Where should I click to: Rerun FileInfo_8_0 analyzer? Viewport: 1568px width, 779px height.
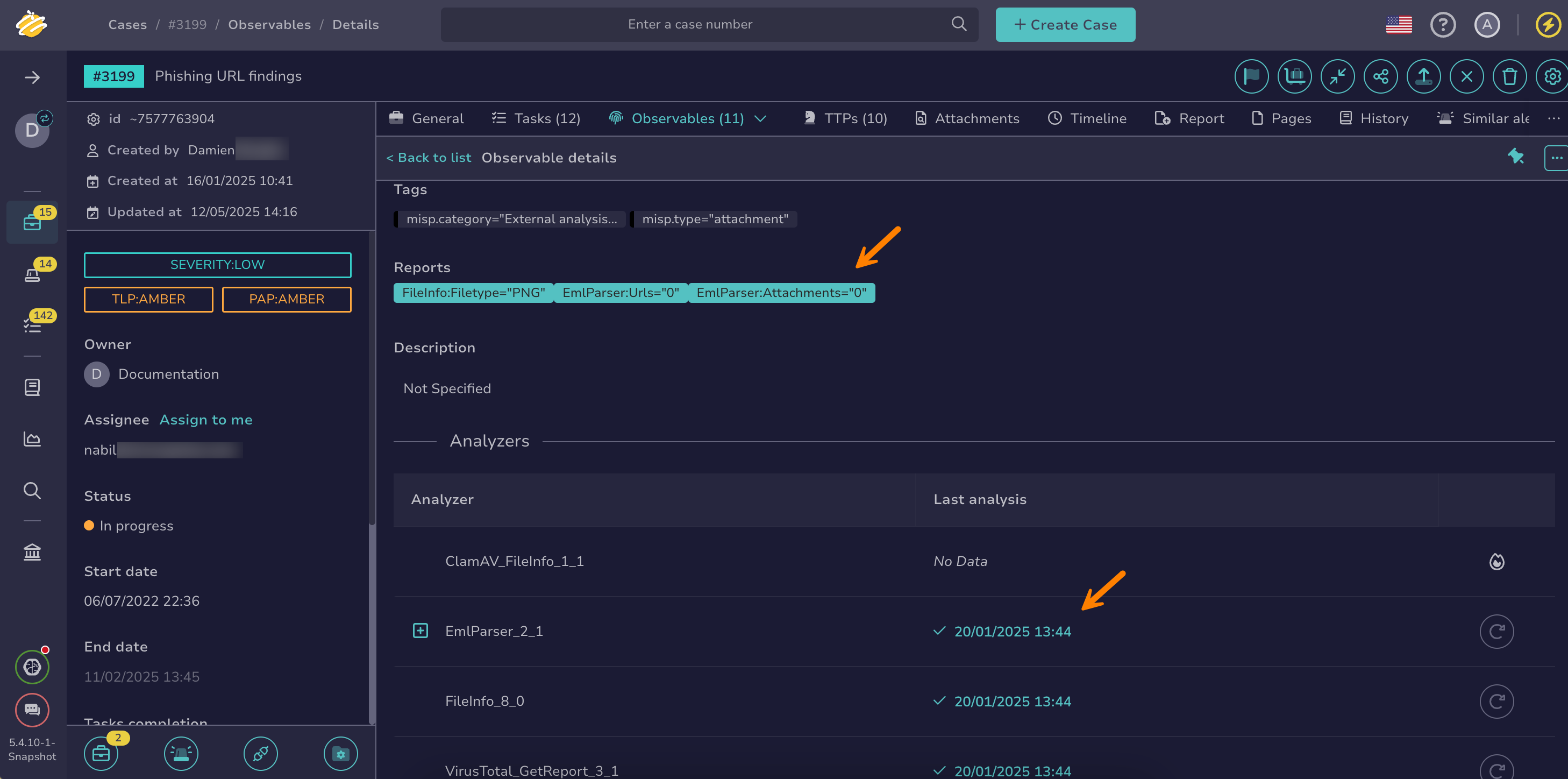(1497, 702)
